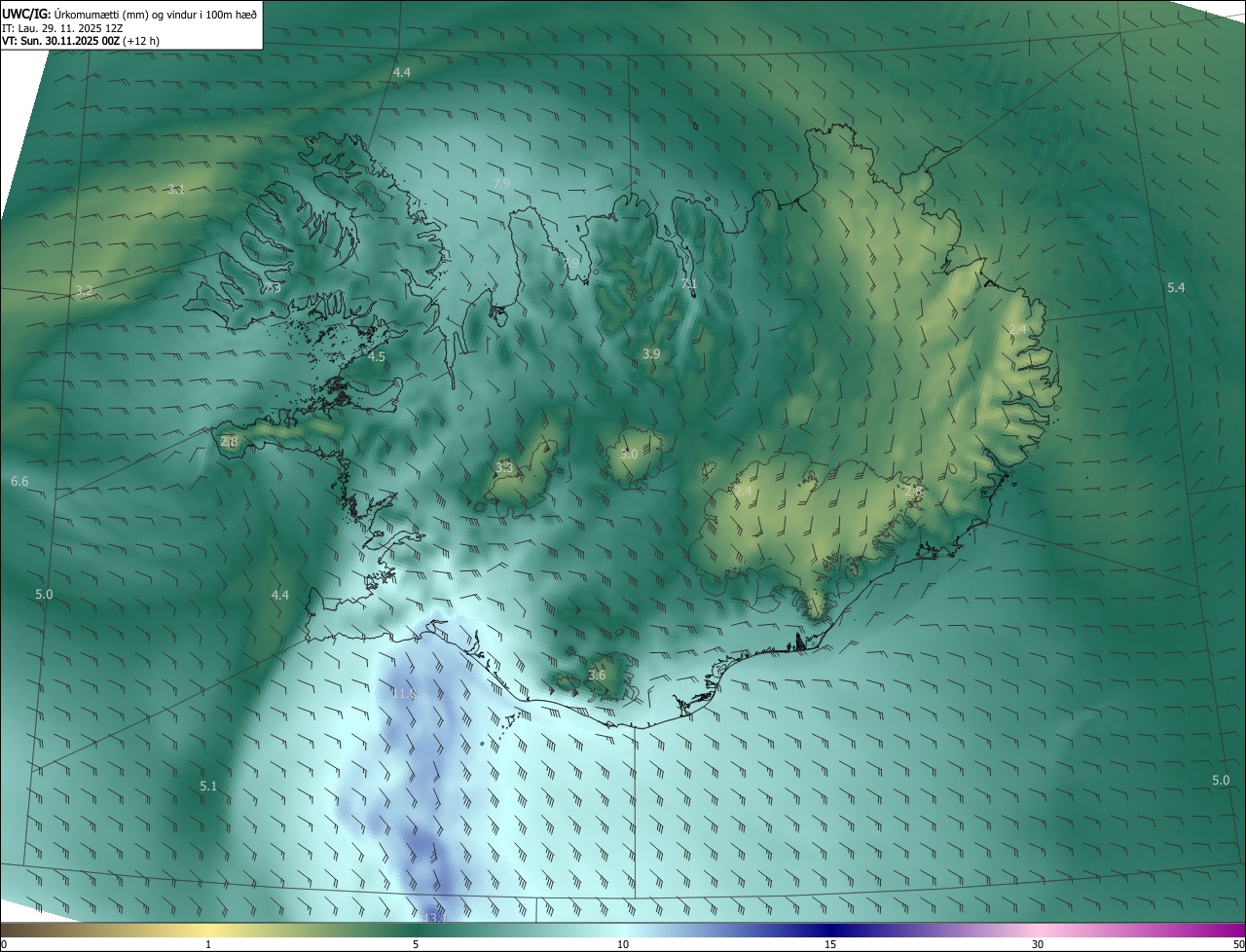Click the 11.8 precipitation value on the map
Viewport: 1246px width, 952px height.
point(404,693)
